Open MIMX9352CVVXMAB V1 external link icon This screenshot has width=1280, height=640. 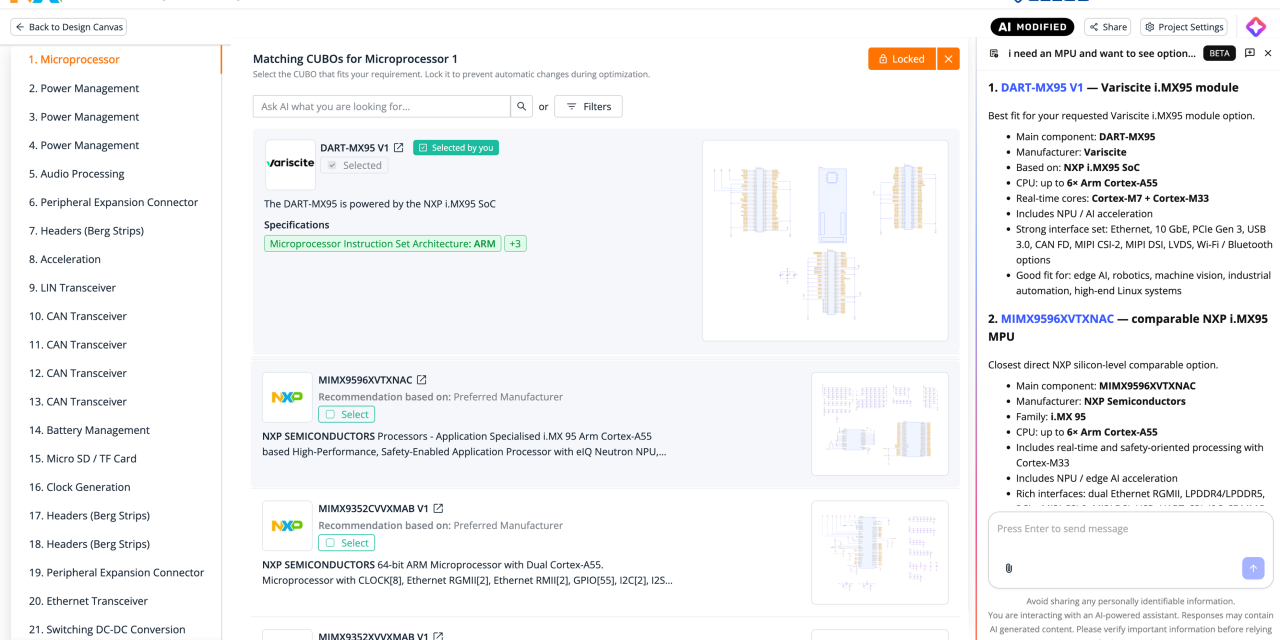(438, 508)
